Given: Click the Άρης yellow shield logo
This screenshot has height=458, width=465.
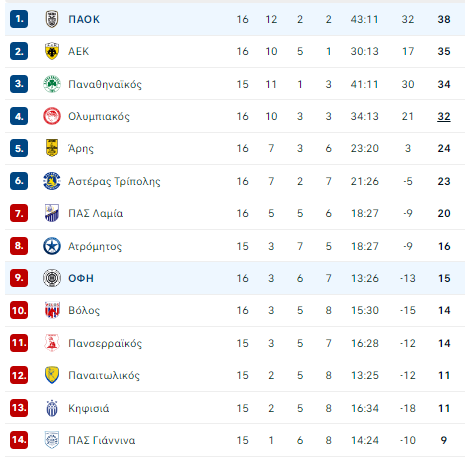Looking at the screenshot, I should 52,148.
